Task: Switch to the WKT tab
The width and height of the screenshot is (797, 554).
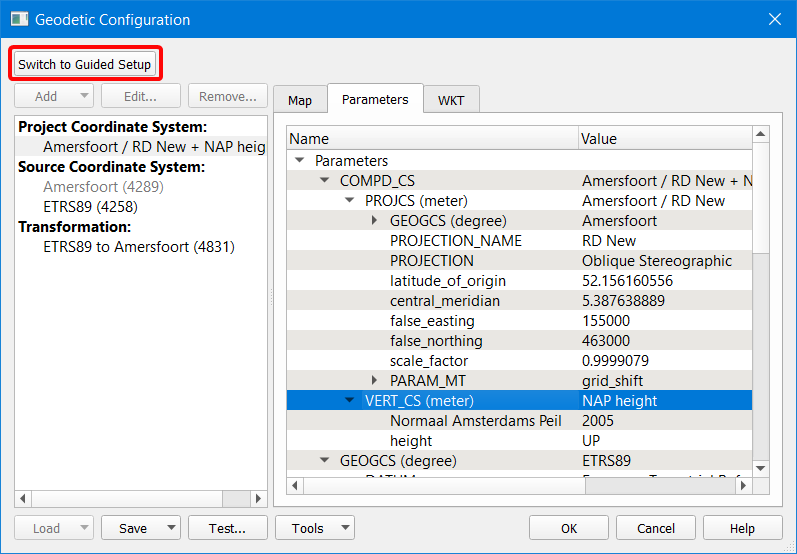Action: (x=451, y=100)
